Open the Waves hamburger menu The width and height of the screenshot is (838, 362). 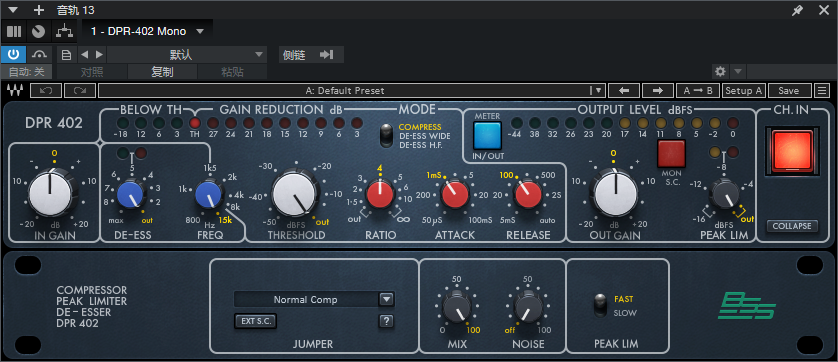821,90
